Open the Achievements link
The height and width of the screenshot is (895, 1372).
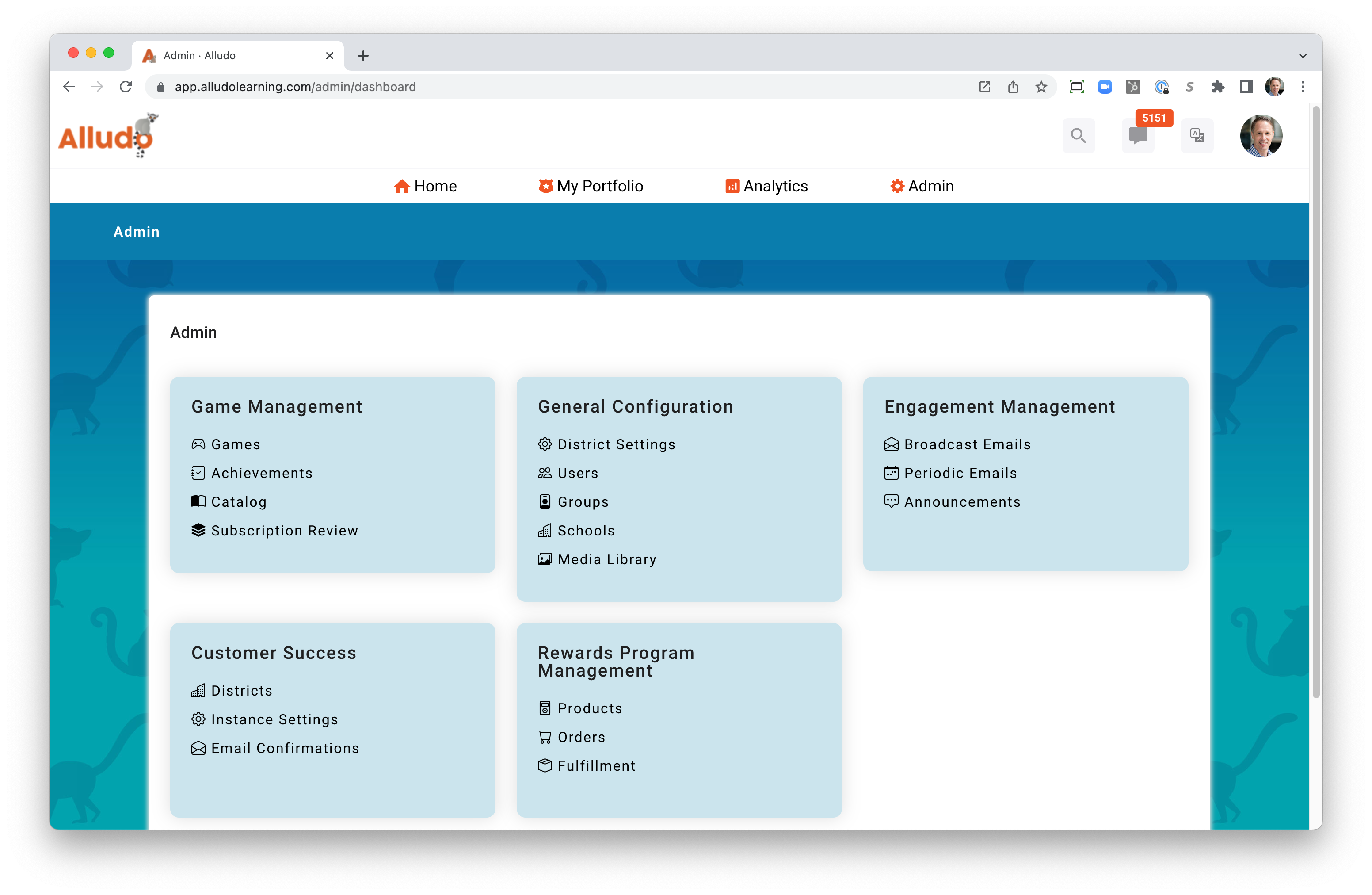point(262,474)
